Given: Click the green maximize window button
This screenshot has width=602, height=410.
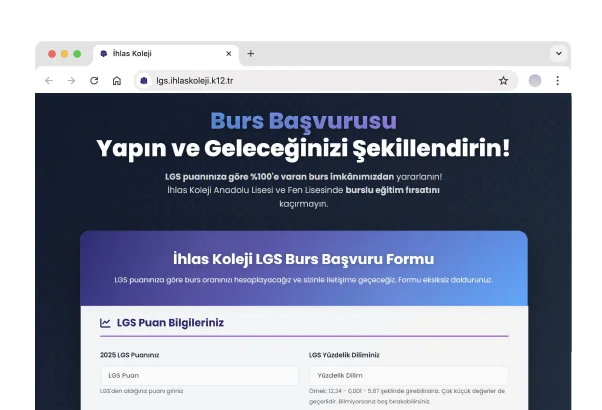Looking at the screenshot, I should coord(77,54).
